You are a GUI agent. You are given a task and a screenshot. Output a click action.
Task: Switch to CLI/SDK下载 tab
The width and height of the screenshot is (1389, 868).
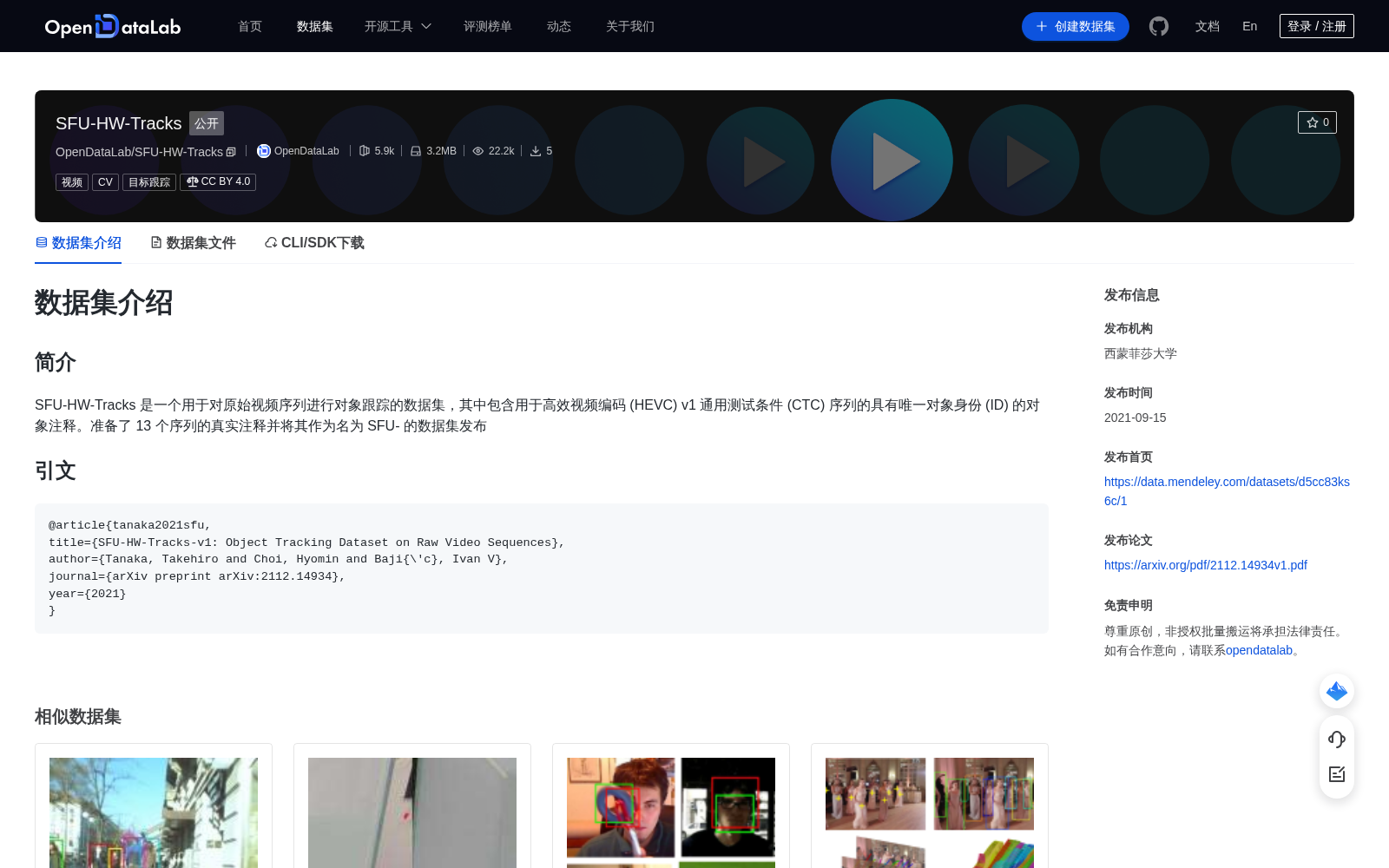point(314,243)
